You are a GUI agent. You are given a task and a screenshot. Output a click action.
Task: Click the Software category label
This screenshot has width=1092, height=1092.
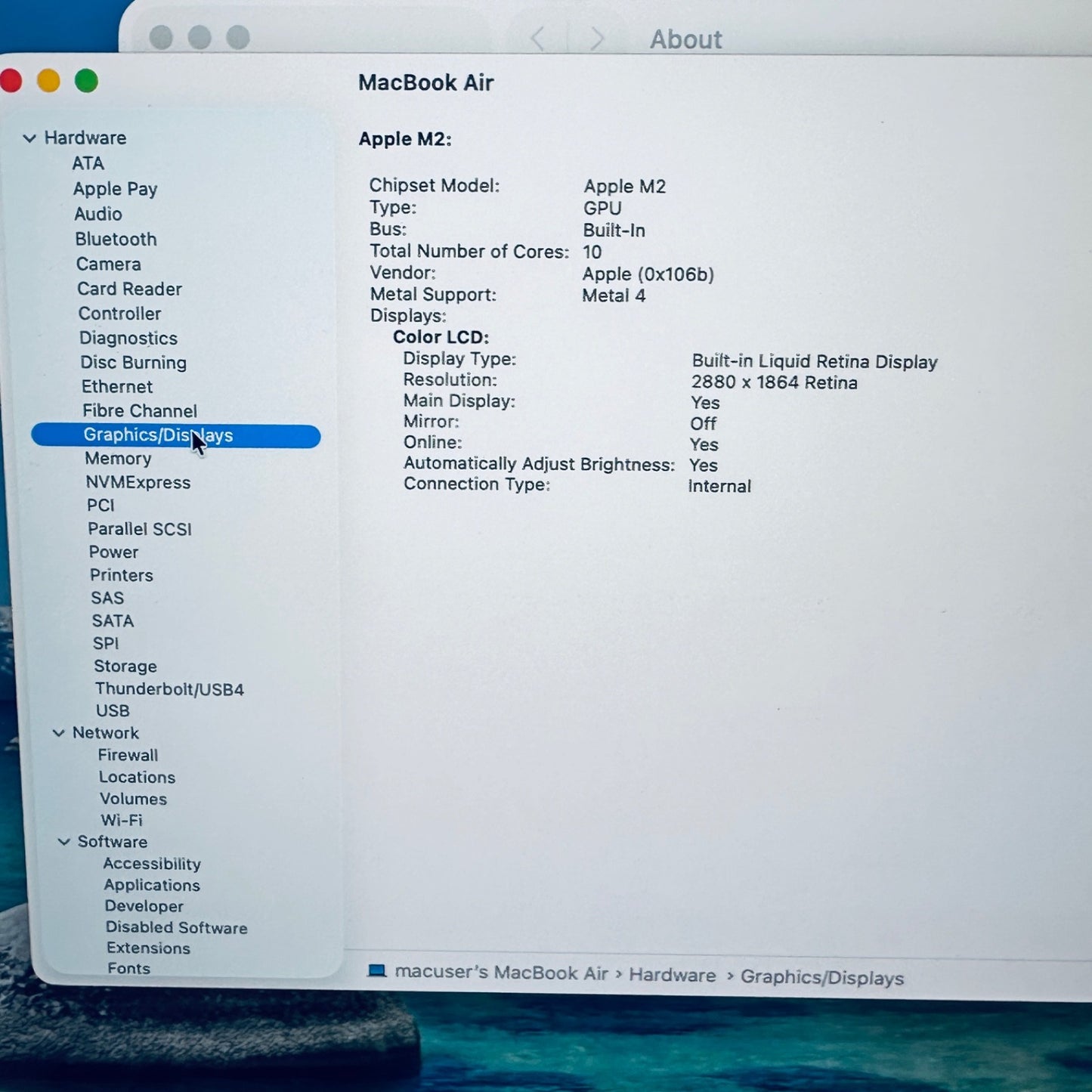(x=113, y=842)
